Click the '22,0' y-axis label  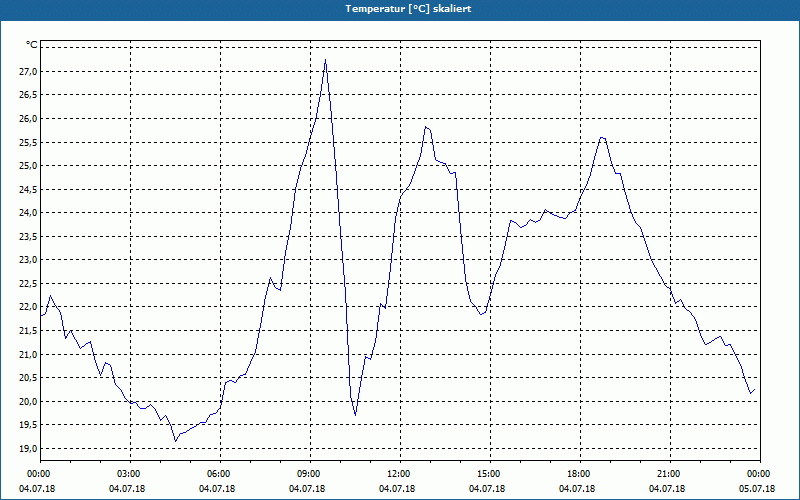(28, 307)
